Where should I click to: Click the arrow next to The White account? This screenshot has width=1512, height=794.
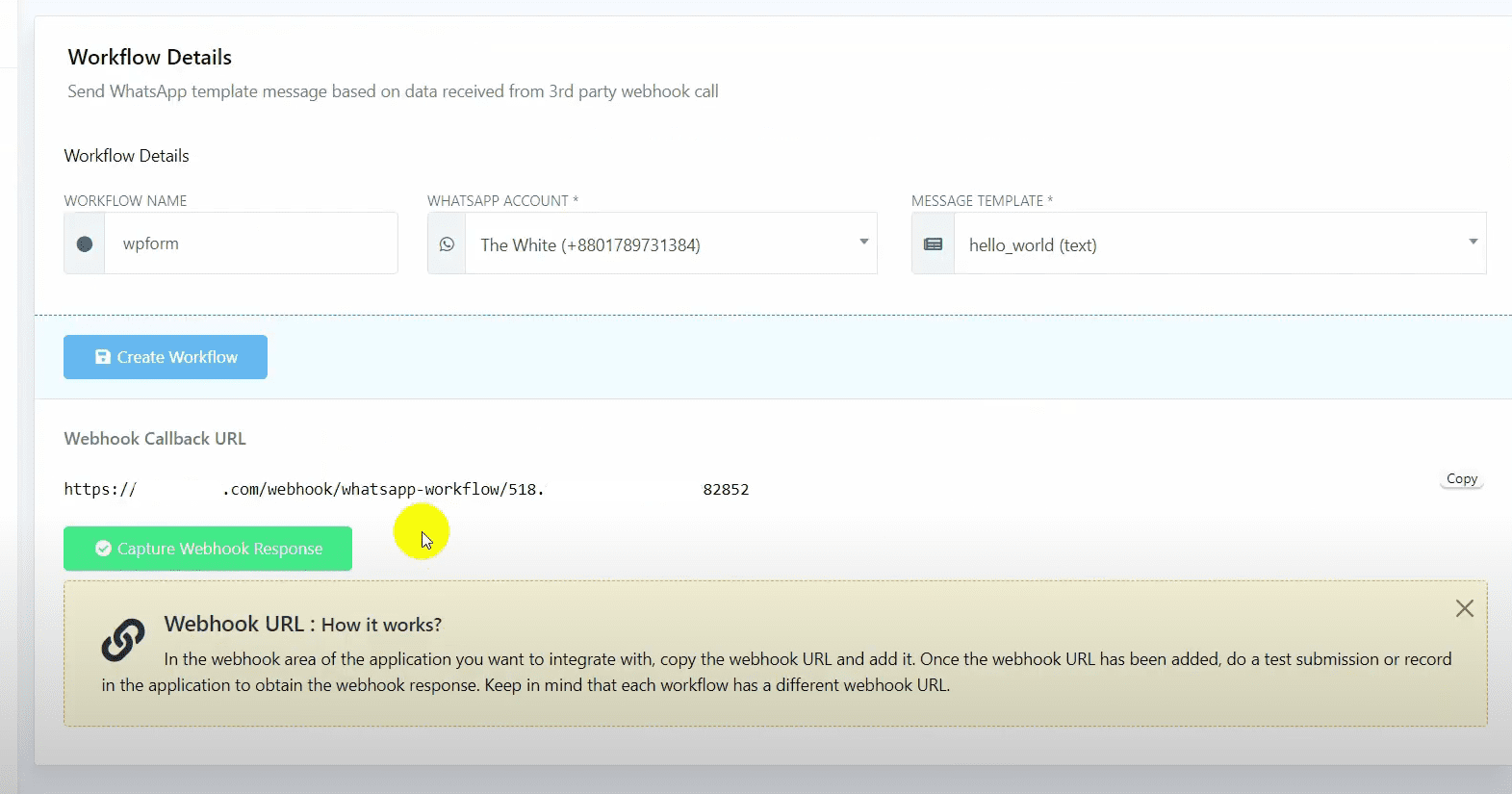[863, 242]
